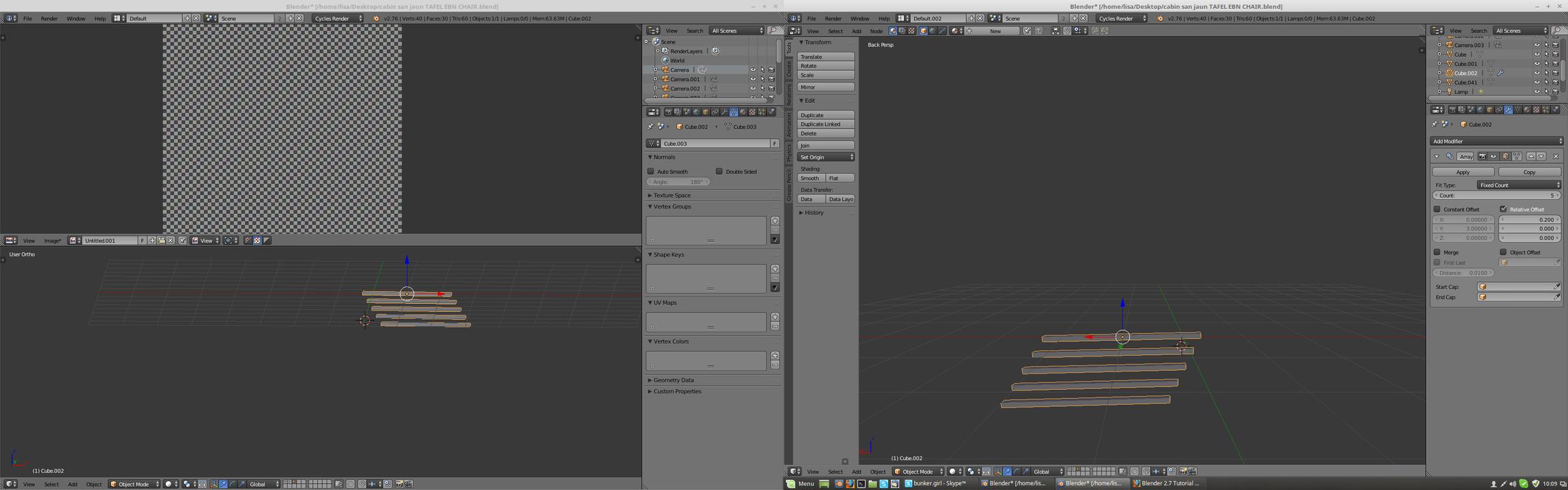Open Global orientation dropdown in right viewport
Viewport: 1568px width, 490px height.
click(1047, 471)
